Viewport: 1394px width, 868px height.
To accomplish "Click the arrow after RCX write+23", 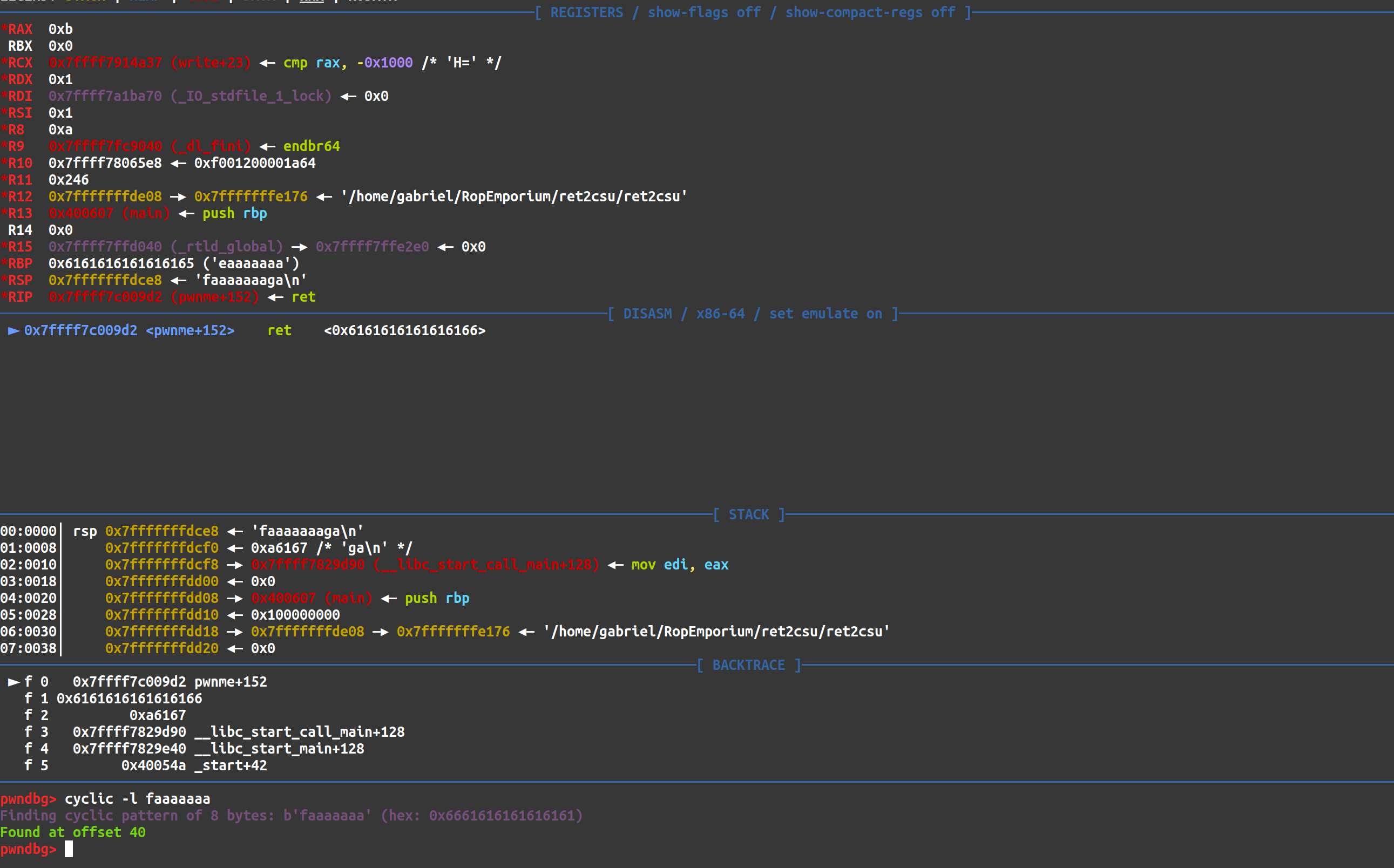I will pos(267,63).
